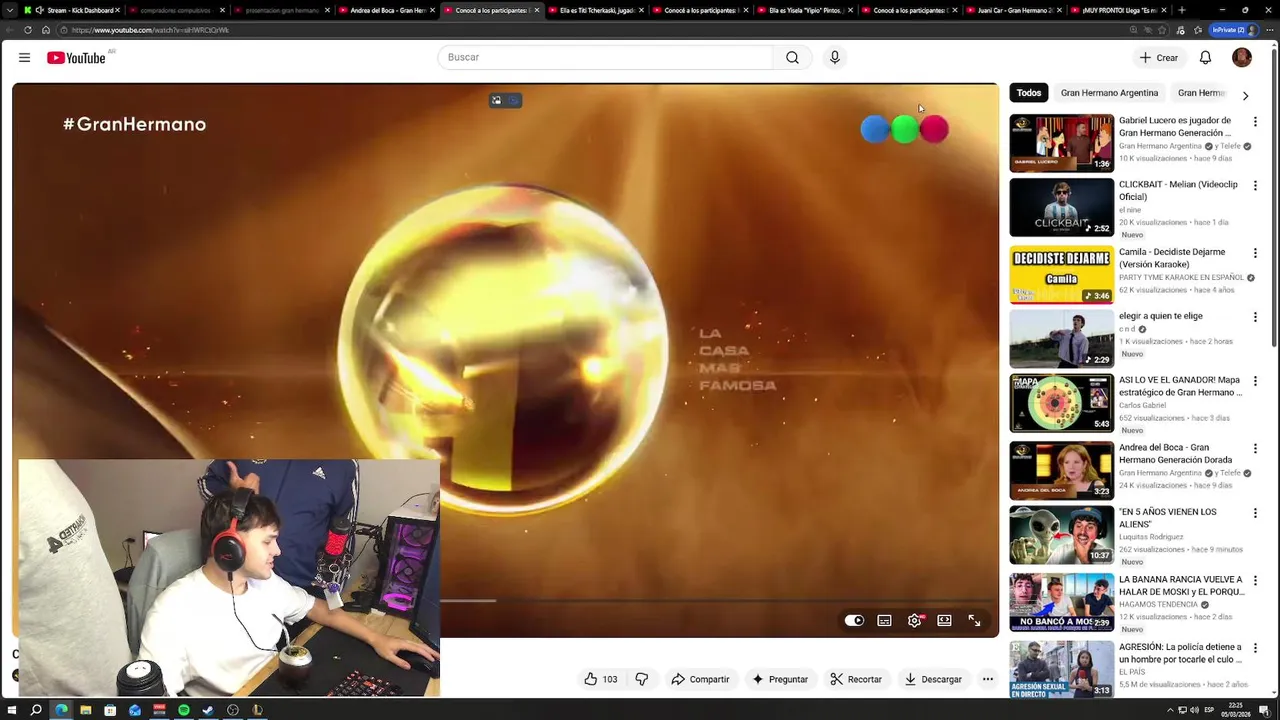1280x720 pixels.
Task: Toggle subtitles in video player
Action: tap(885, 620)
